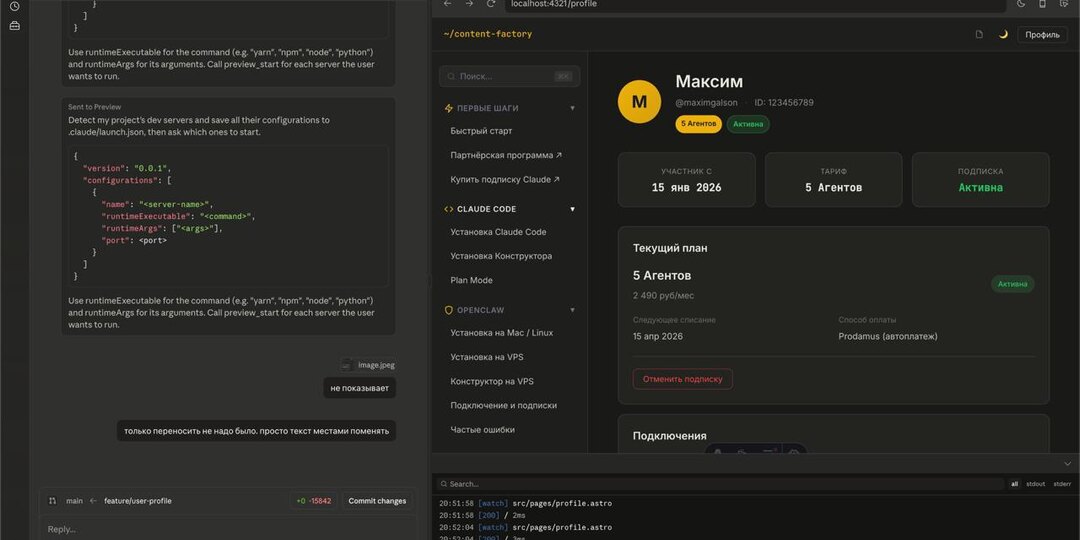This screenshot has width=1080, height=540.
Task: Collapse the ПЕРВЫЕ ШАГИ section
Action: pyautogui.click(x=572, y=108)
